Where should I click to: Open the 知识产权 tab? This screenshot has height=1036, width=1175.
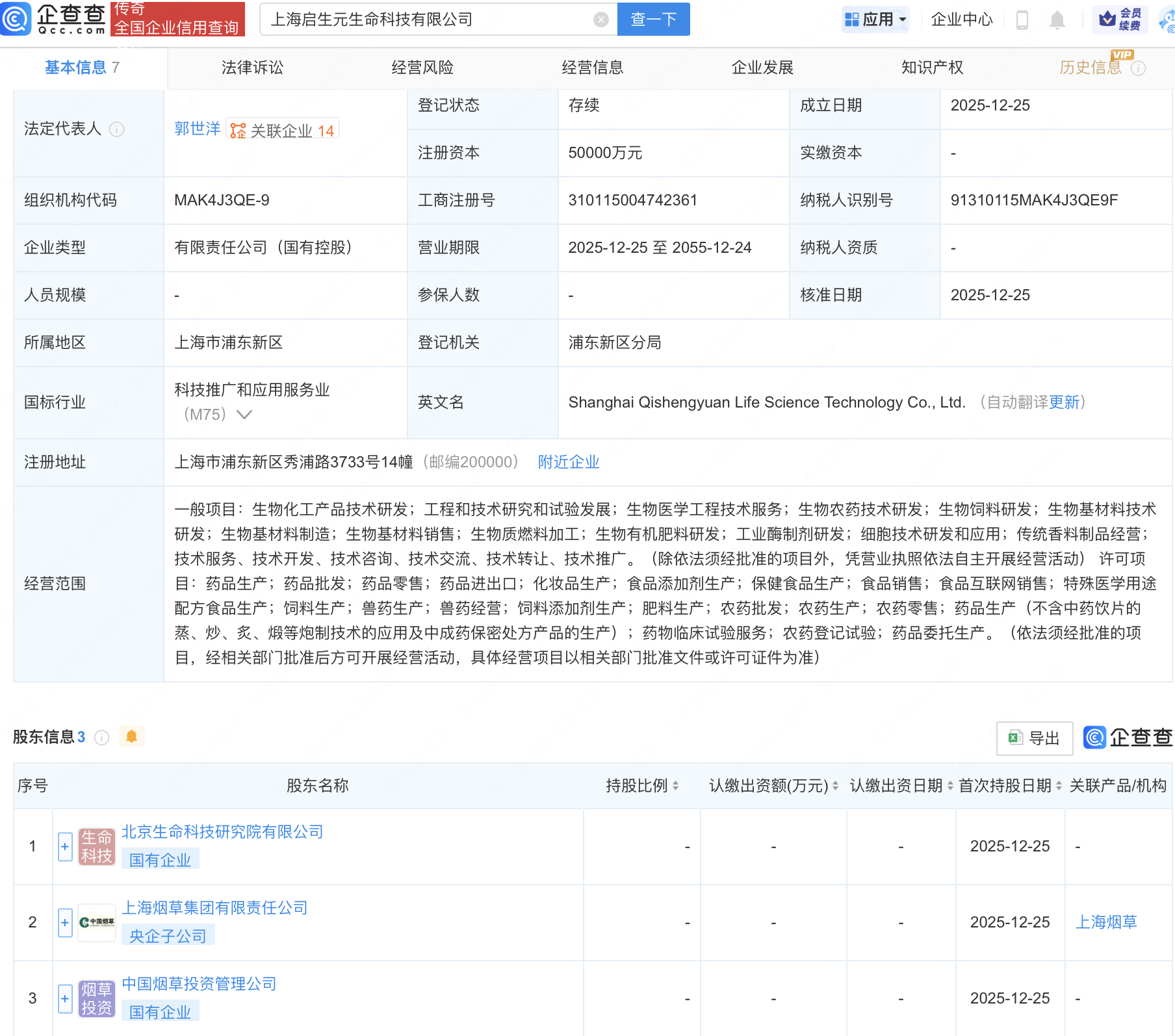(x=932, y=68)
